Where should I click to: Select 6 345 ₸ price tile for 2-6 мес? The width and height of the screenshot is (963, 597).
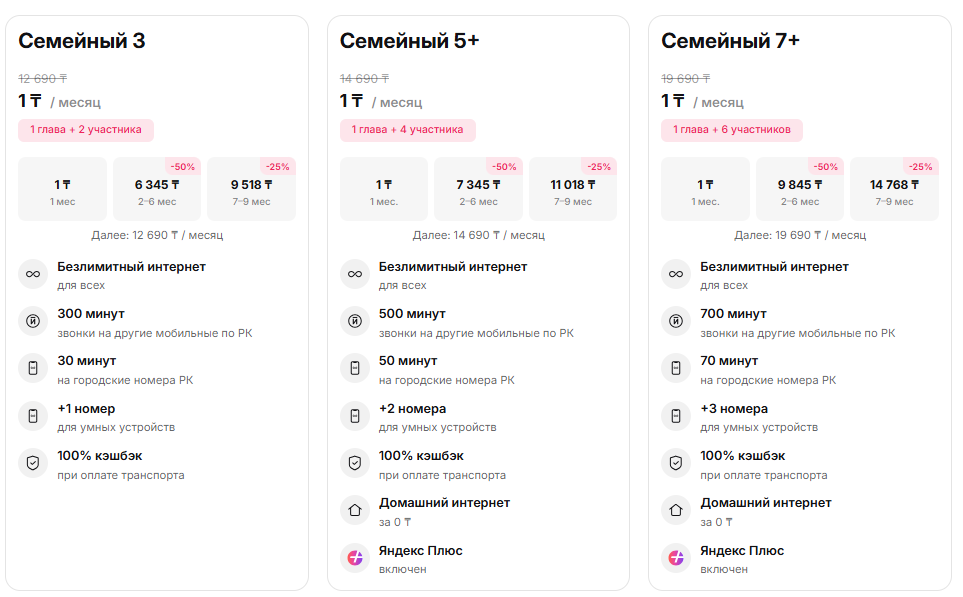[157, 189]
